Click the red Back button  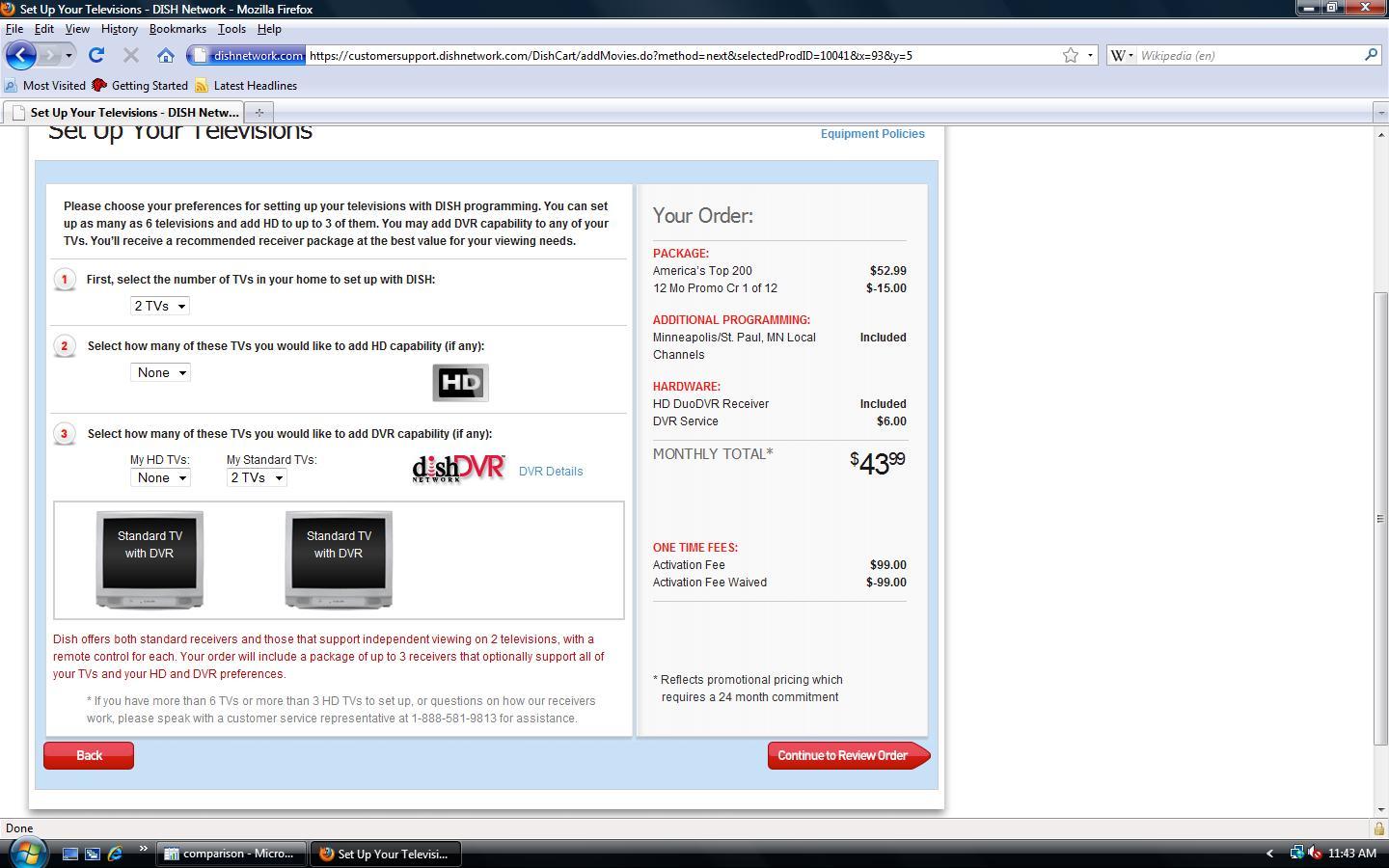[89, 755]
